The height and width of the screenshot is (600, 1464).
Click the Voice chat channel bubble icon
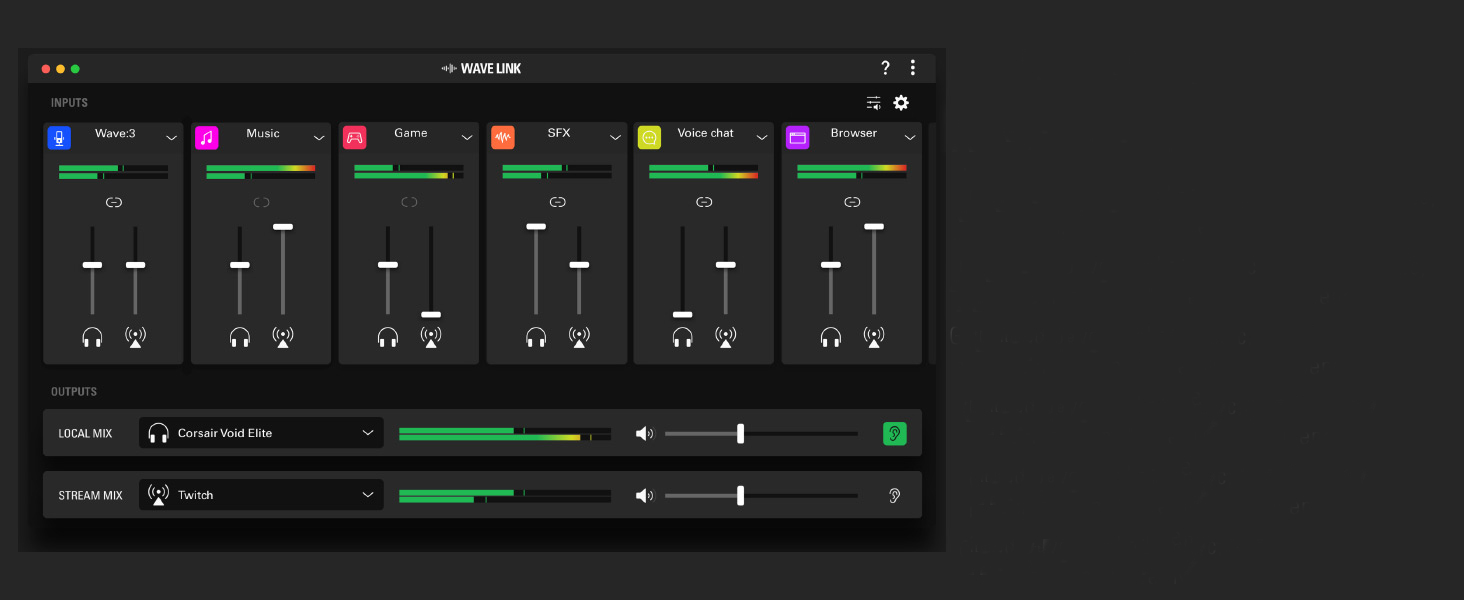coord(650,138)
